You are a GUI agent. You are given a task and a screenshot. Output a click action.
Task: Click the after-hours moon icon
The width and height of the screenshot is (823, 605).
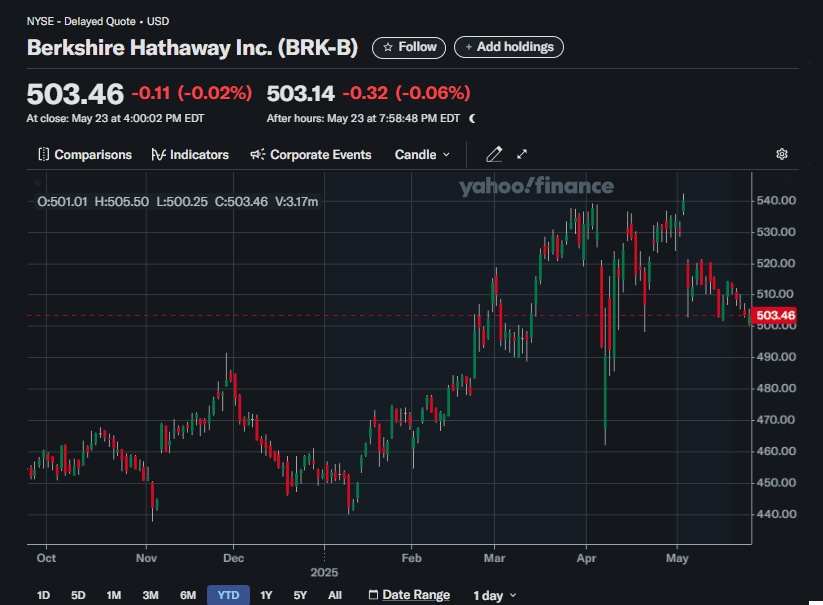coord(472,118)
